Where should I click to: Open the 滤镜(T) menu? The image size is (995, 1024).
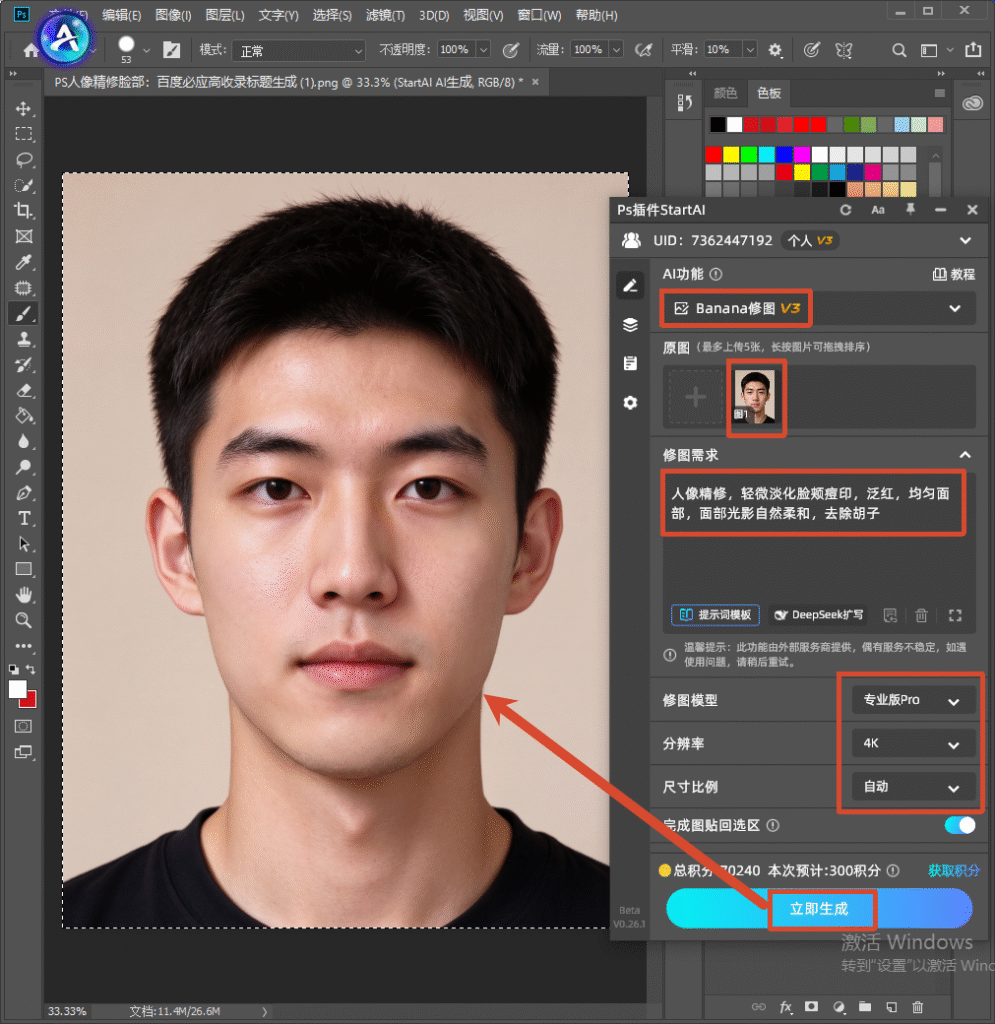coord(385,15)
